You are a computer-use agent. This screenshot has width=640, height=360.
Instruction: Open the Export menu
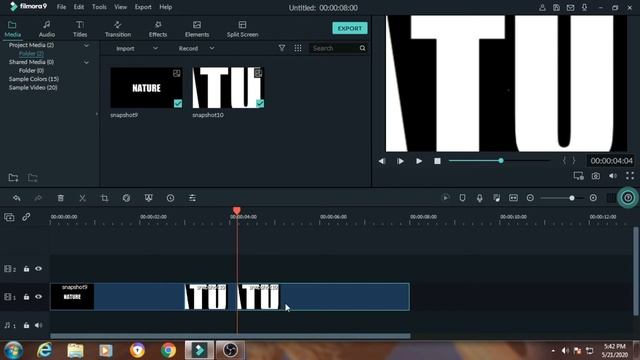click(x=143, y=7)
